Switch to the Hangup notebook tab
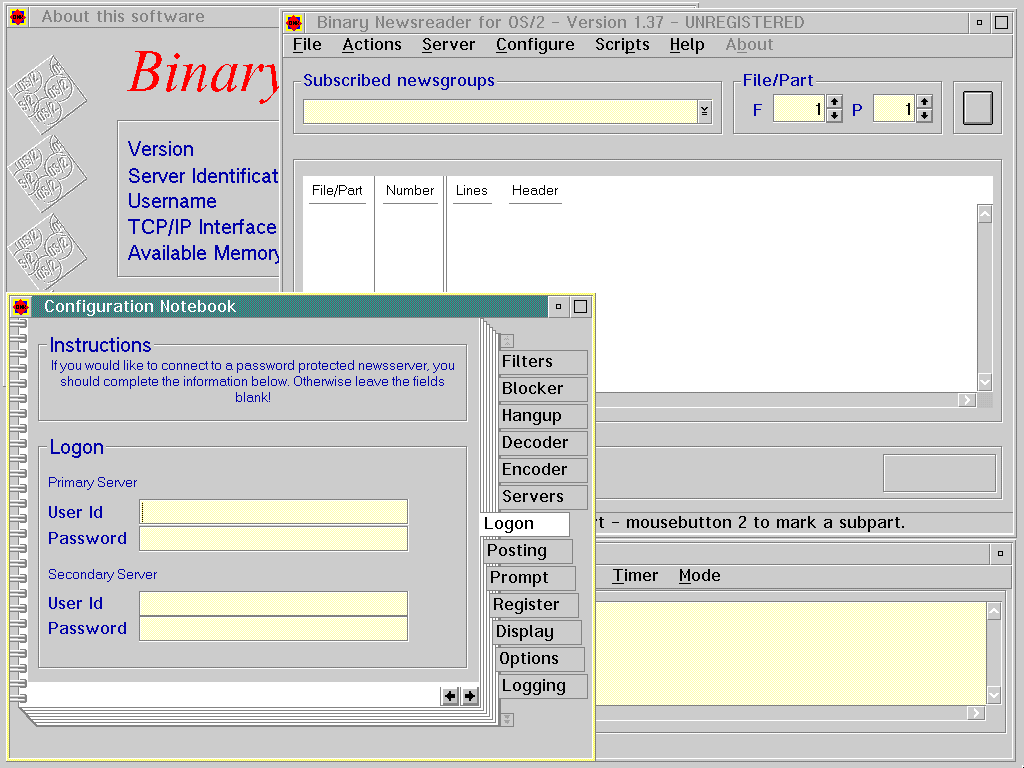Image resolution: width=1024 pixels, height=768 pixels. click(x=543, y=416)
